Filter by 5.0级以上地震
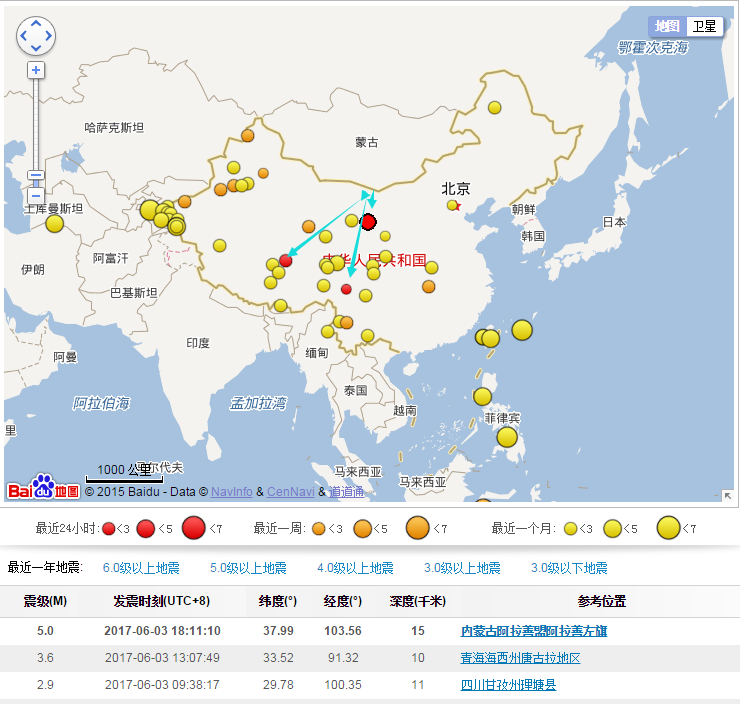This screenshot has width=740, height=704. [x=248, y=568]
